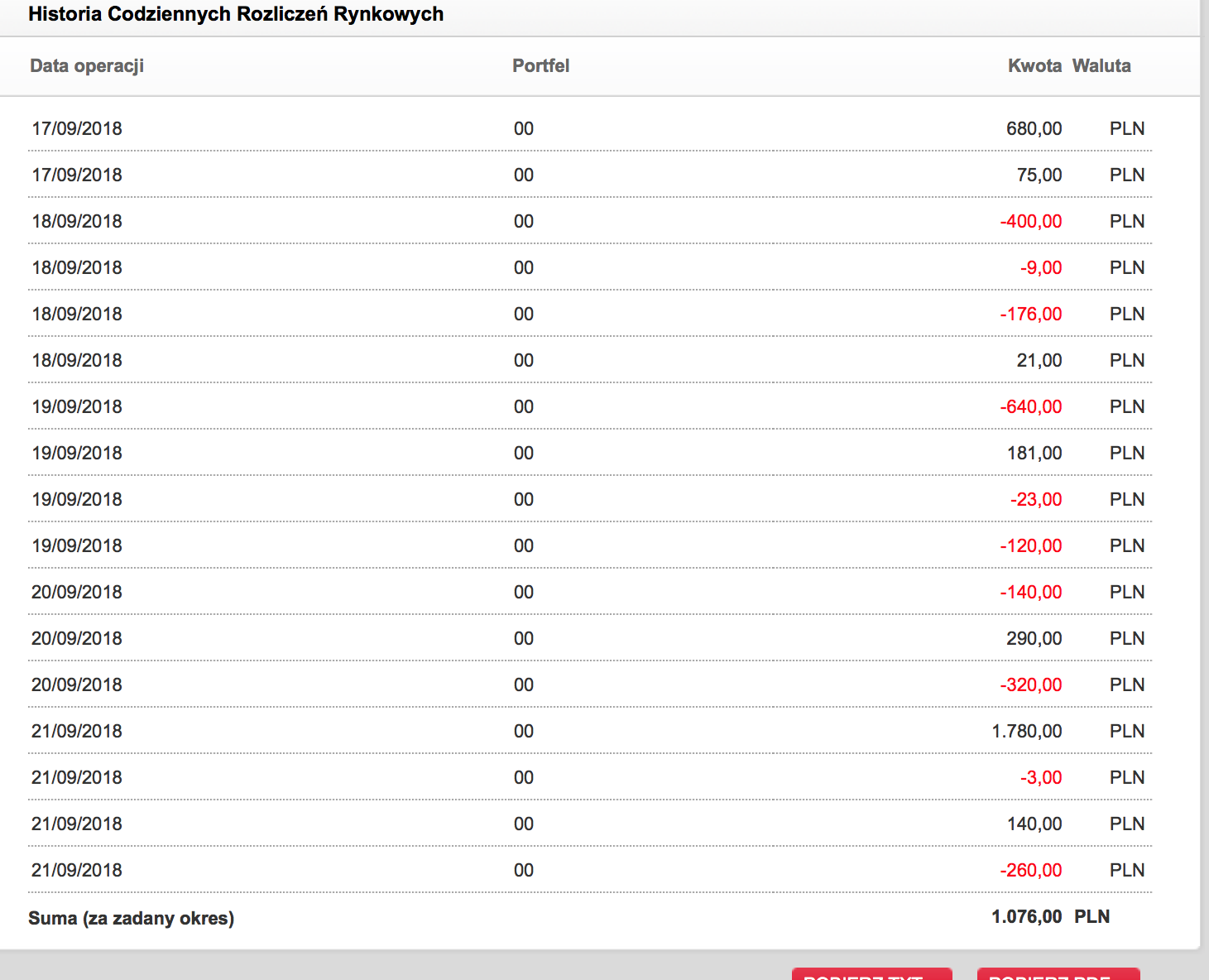Select the 290,00 amount cell

coord(1034,639)
